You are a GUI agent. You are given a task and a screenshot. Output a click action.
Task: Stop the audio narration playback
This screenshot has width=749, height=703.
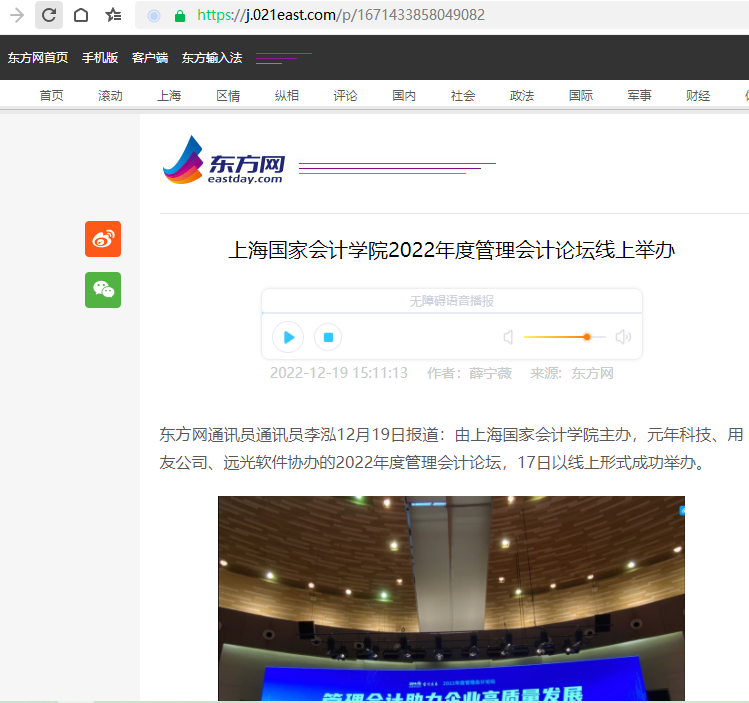coord(328,337)
